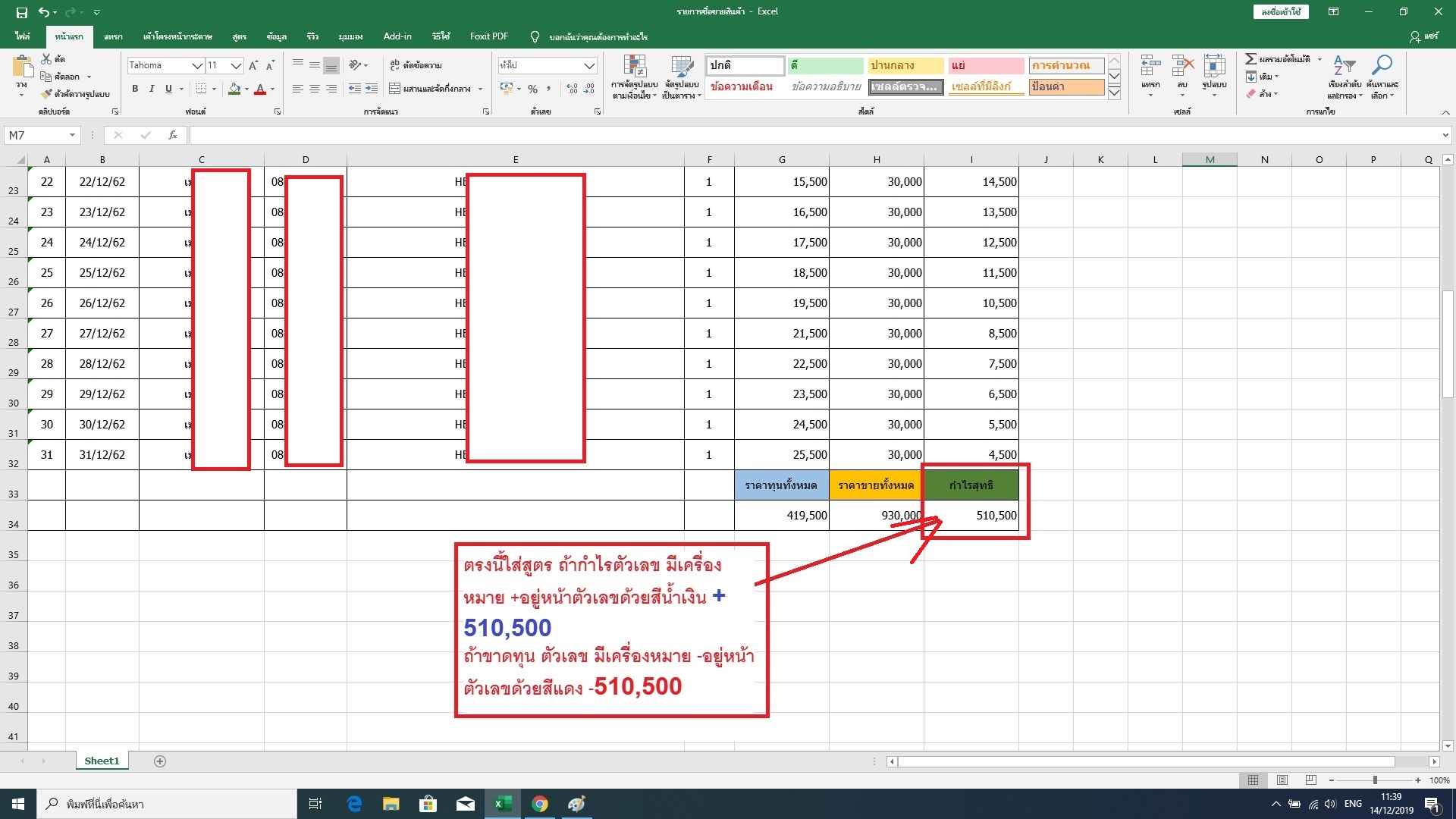The width and height of the screenshot is (1456, 819).
Task: Open the Tahoma font name dropdown
Action: pos(197,66)
